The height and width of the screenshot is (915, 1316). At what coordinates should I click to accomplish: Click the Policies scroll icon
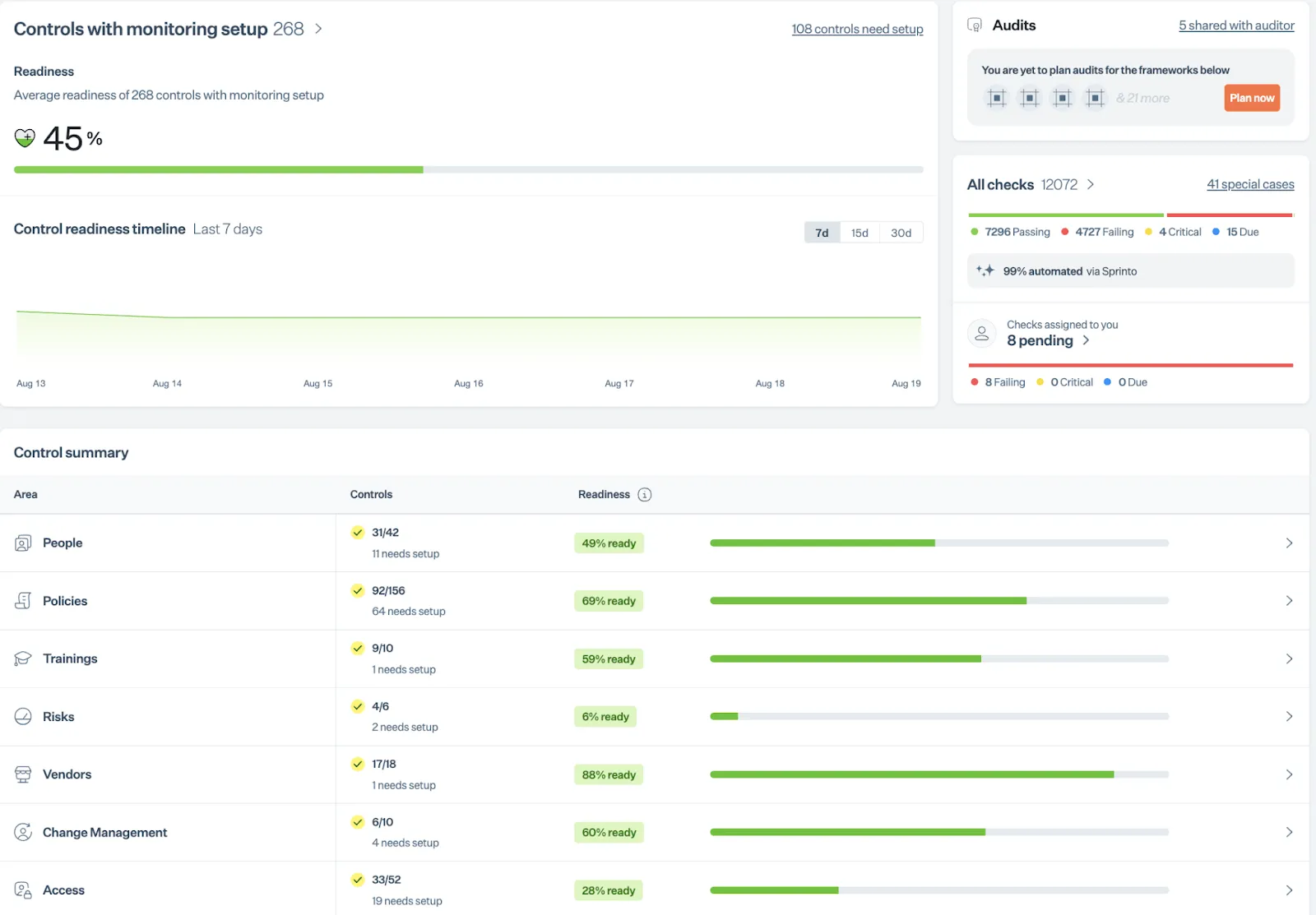tap(23, 600)
